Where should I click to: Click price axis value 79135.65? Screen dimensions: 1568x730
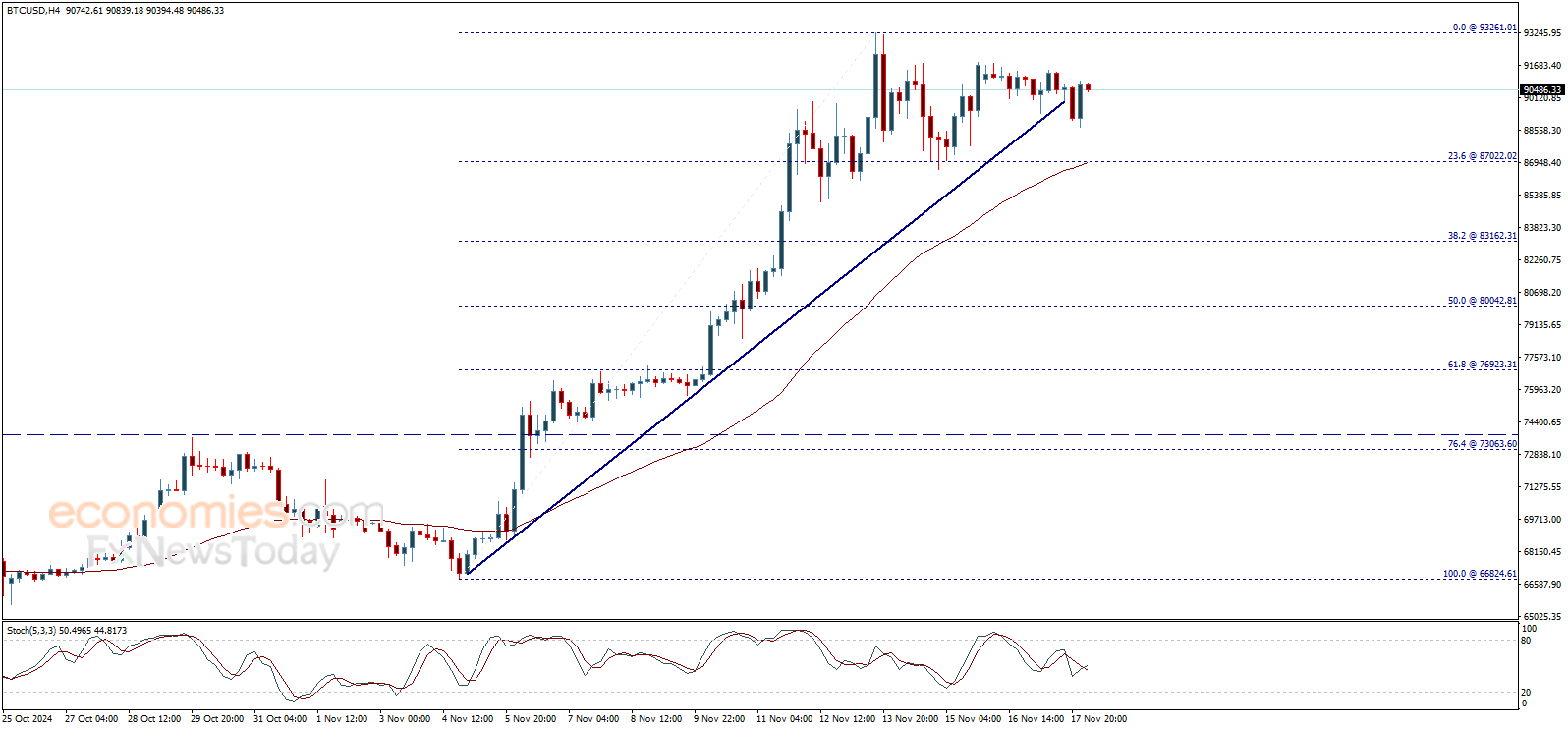(1542, 325)
